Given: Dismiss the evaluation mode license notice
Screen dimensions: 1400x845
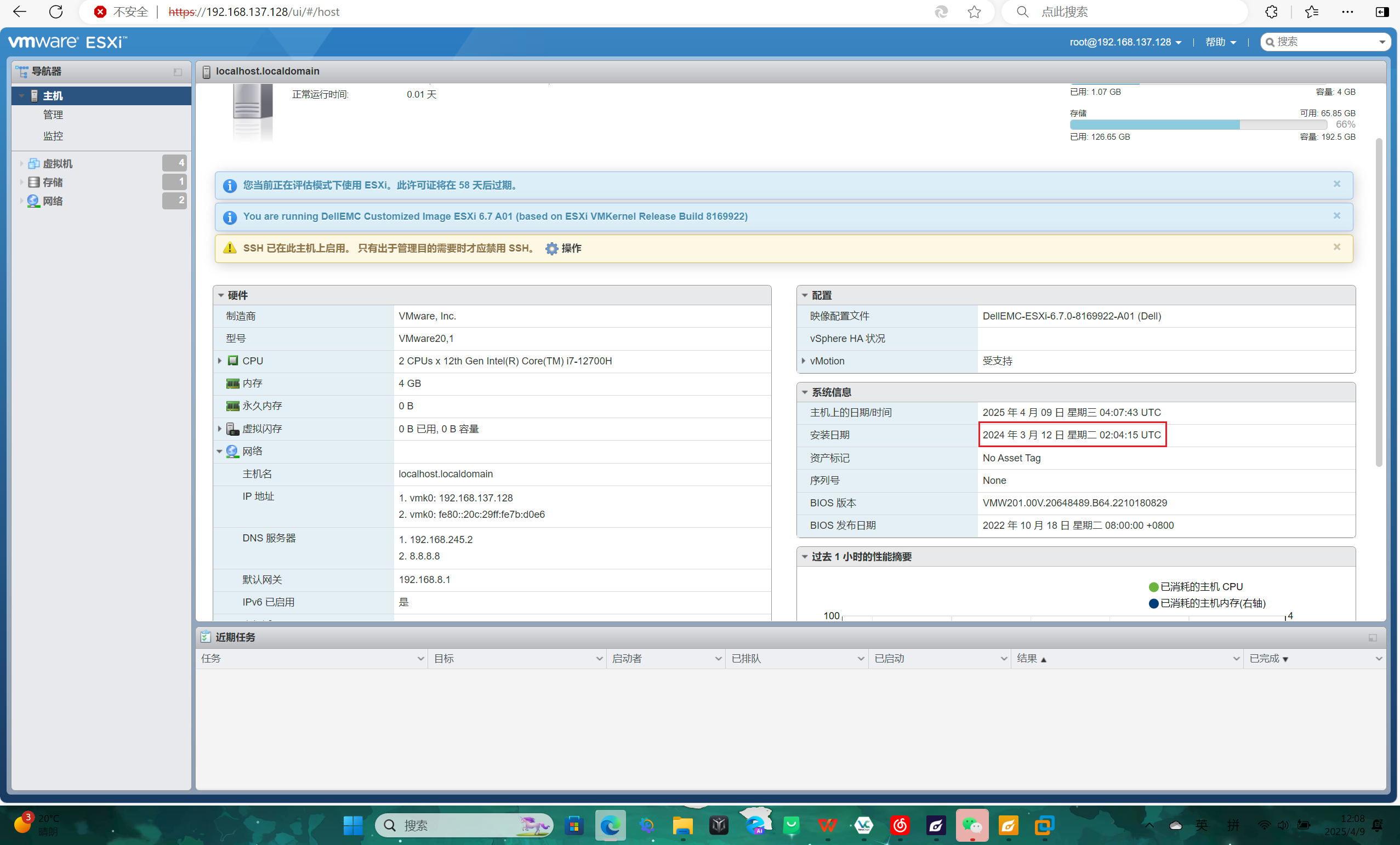Looking at the screenshot, I should click(1336, 184).
